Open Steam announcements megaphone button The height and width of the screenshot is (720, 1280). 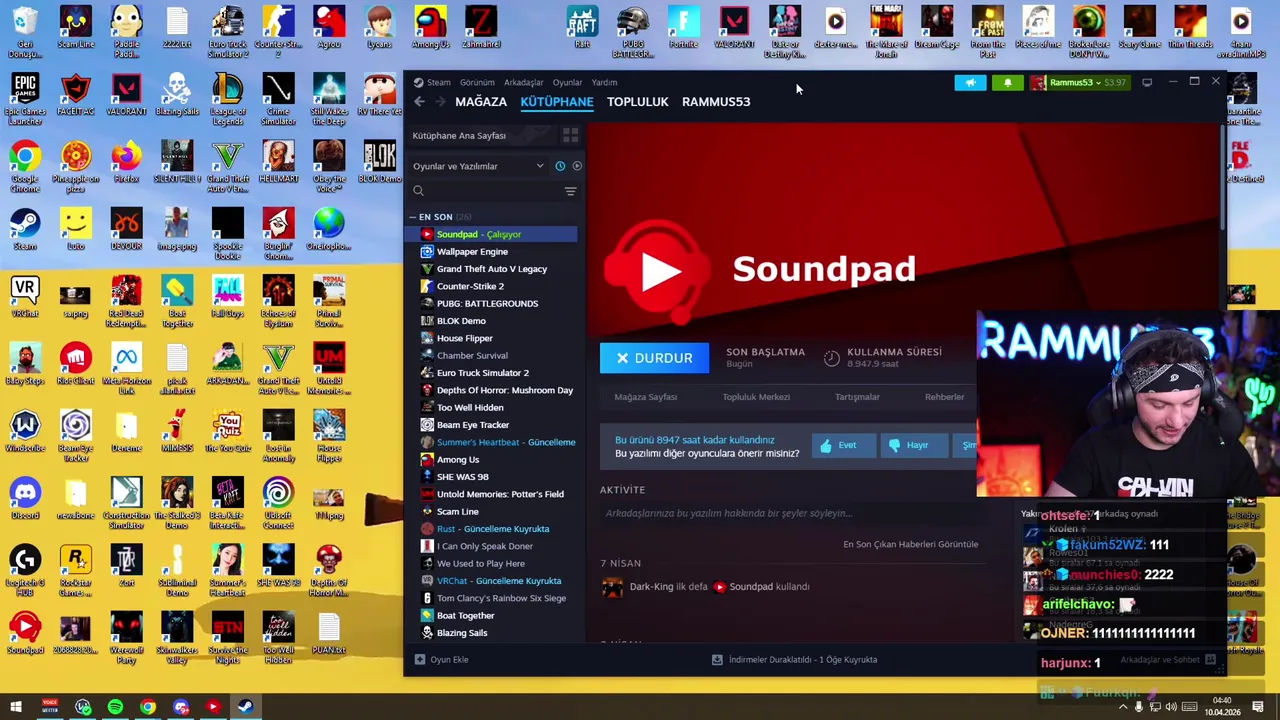point(970,83)
